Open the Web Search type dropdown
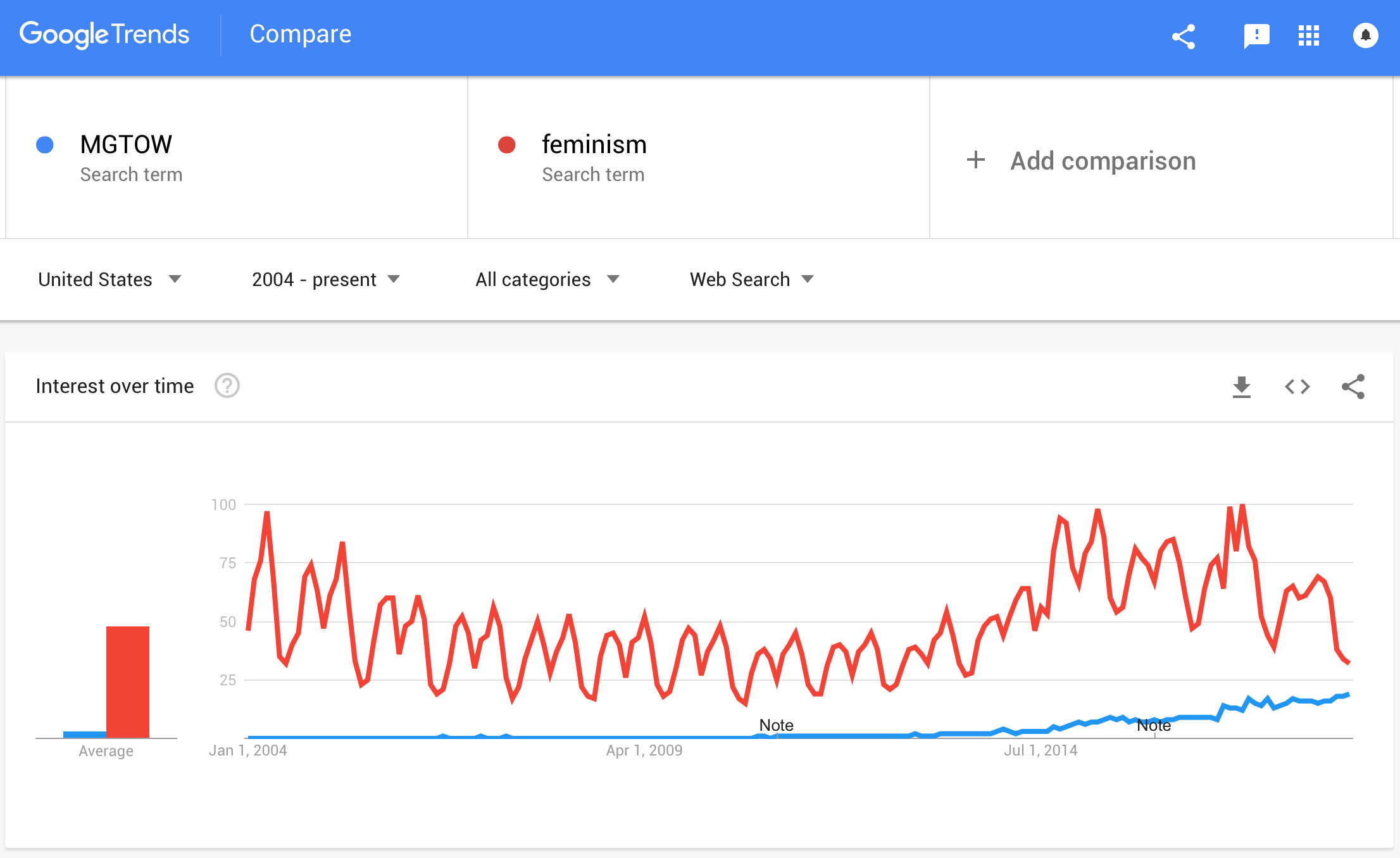Viewport: 1400px width, 858px height. 751,279
